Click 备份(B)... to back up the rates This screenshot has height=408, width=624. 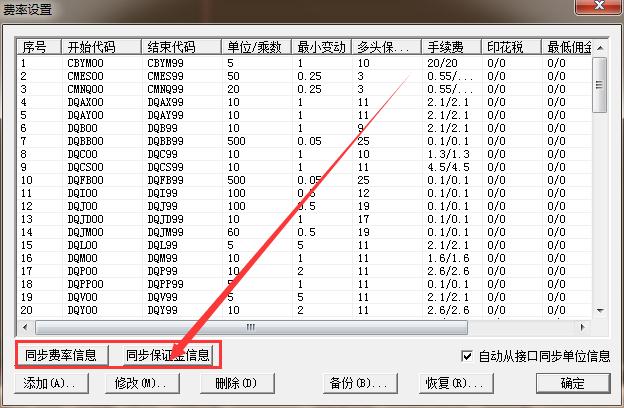(357, 383)
